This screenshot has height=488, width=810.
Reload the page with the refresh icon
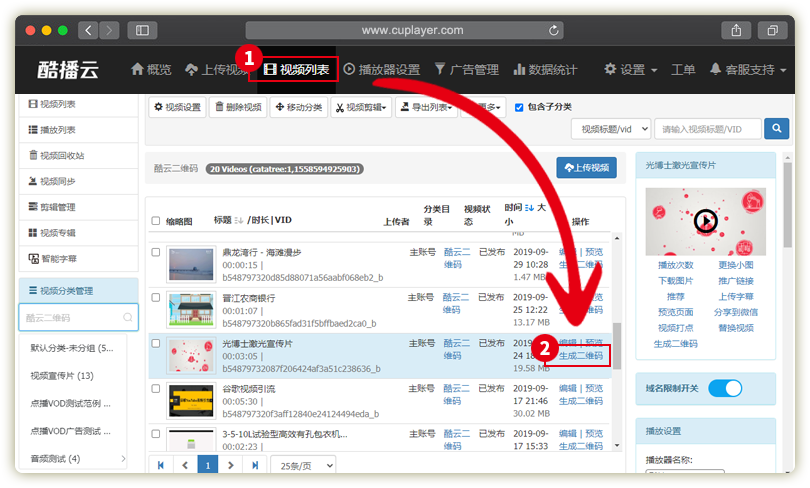coord(553,30)
